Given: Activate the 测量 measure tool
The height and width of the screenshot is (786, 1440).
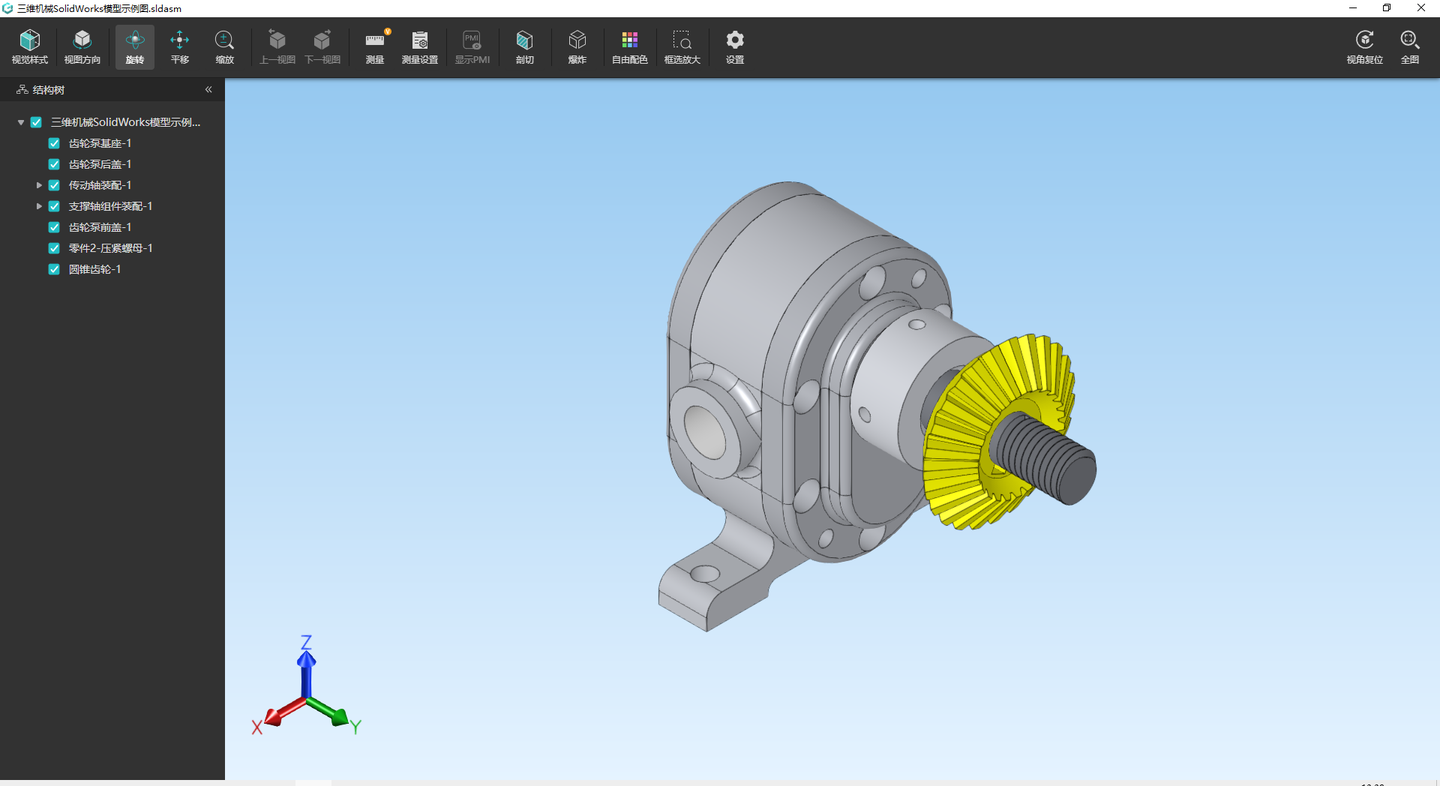Looking at the screenshot, I should 375,47.
